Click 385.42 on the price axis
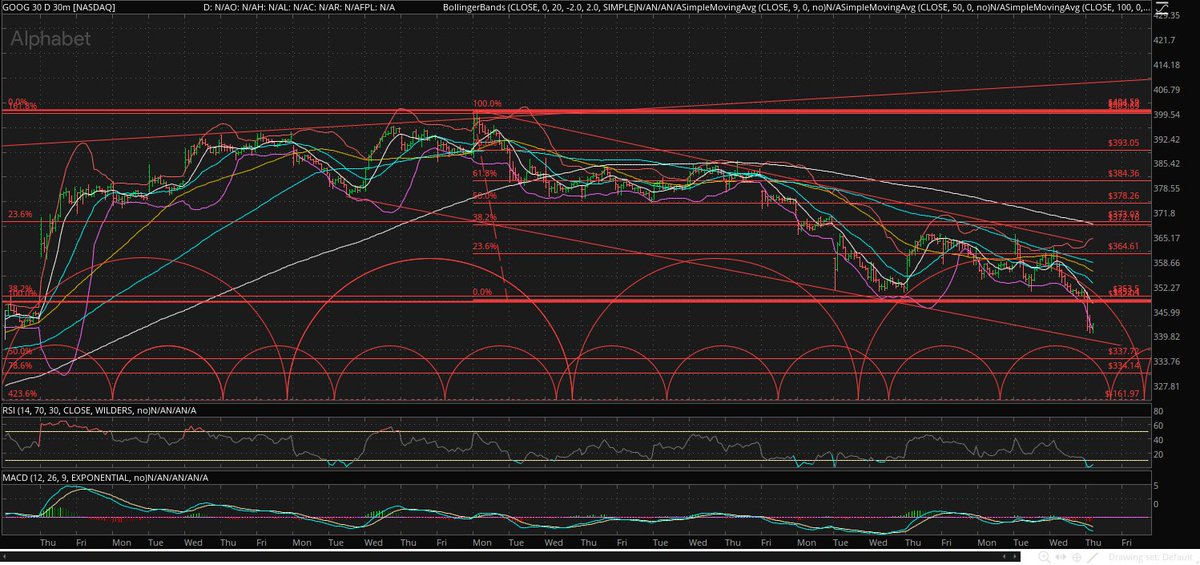 coord(1168,164)
